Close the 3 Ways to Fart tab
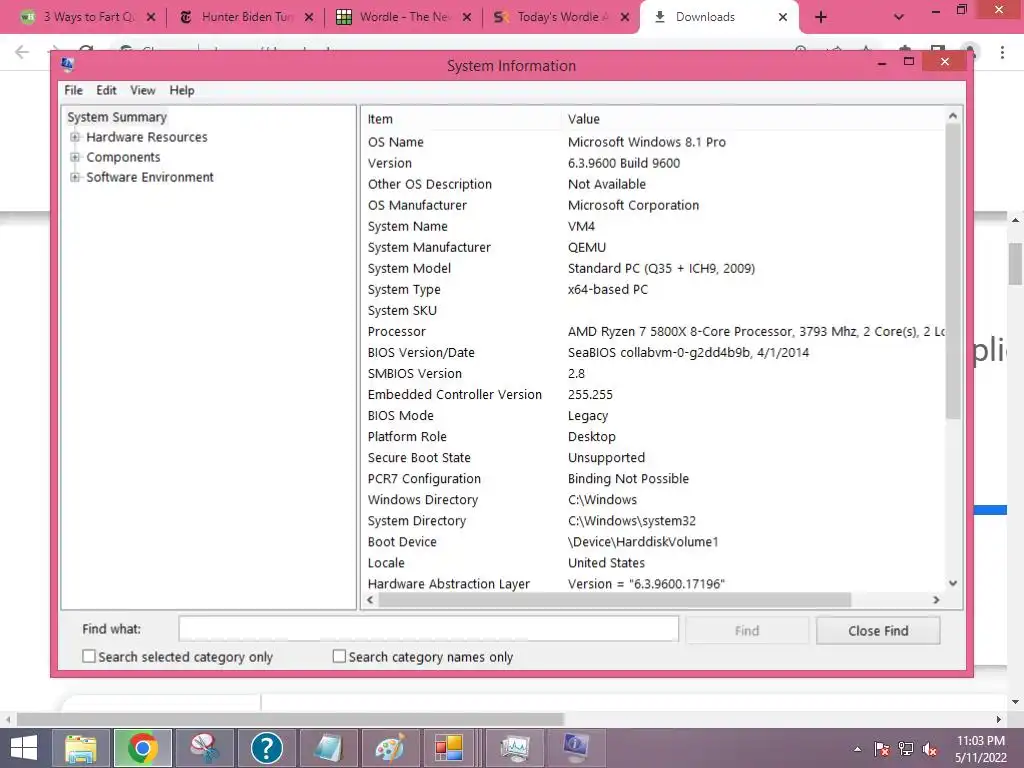The image size is (1024, 768). click(151, 17)
